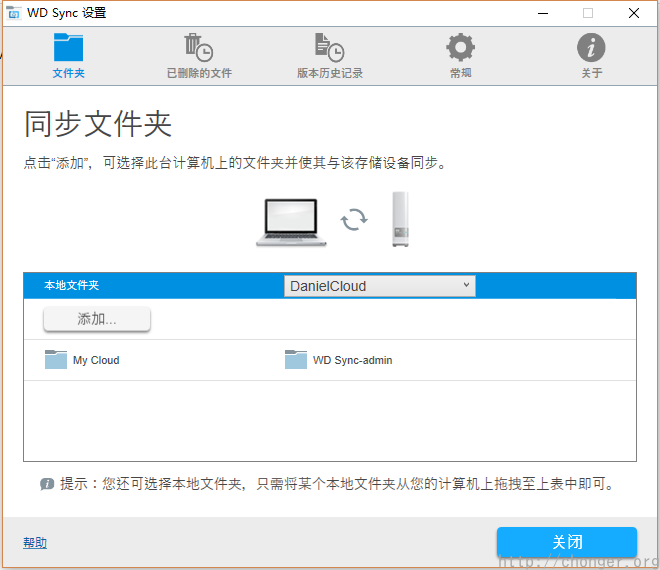Open the 已删除的文件 trash clock icon
The width and height of the screenshot is (660, 570).
click(x=199, y=47)
